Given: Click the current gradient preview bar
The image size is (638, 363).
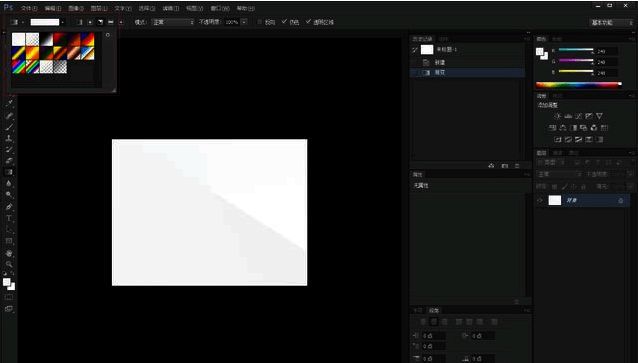Looking at the screenshot, I should click(45, 22).
